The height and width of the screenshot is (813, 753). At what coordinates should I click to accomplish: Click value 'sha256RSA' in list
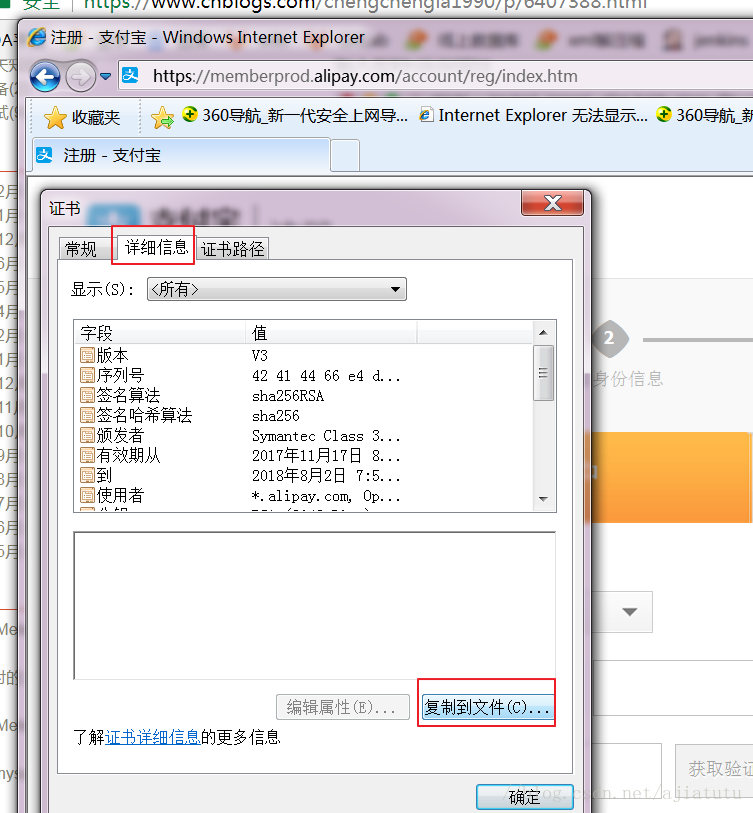288,396
